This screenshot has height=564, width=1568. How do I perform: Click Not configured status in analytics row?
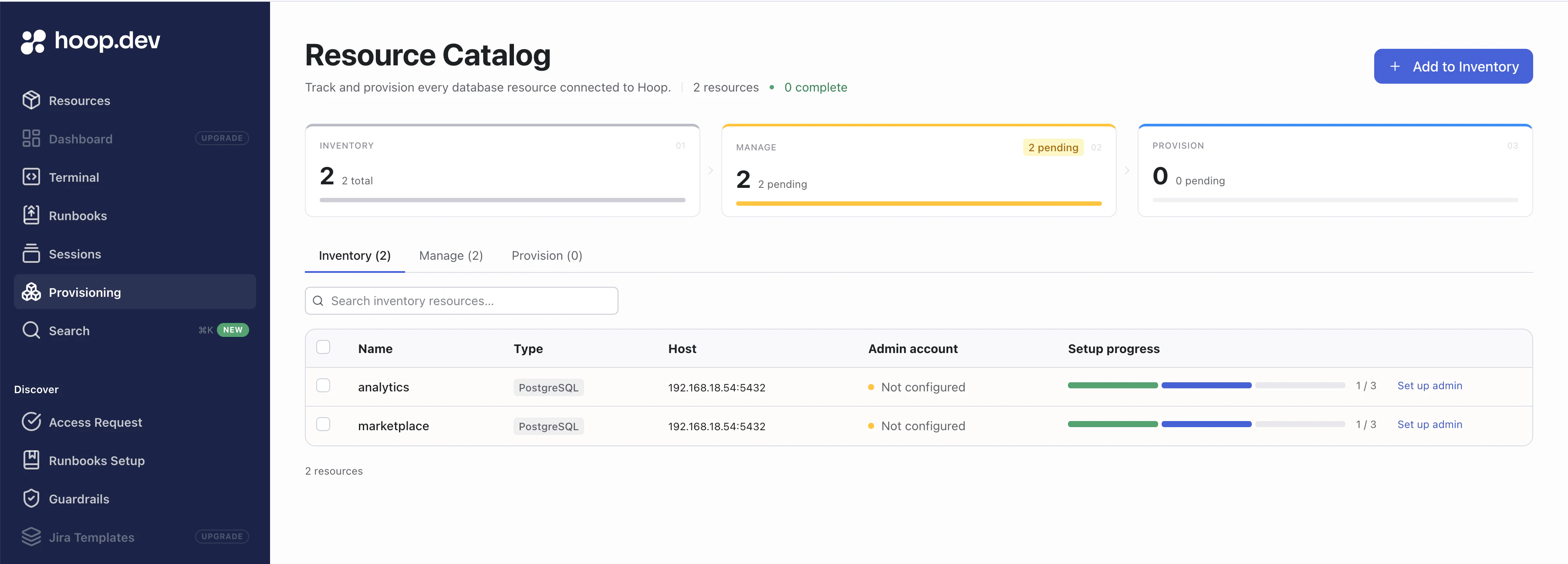tap(917, 387)
